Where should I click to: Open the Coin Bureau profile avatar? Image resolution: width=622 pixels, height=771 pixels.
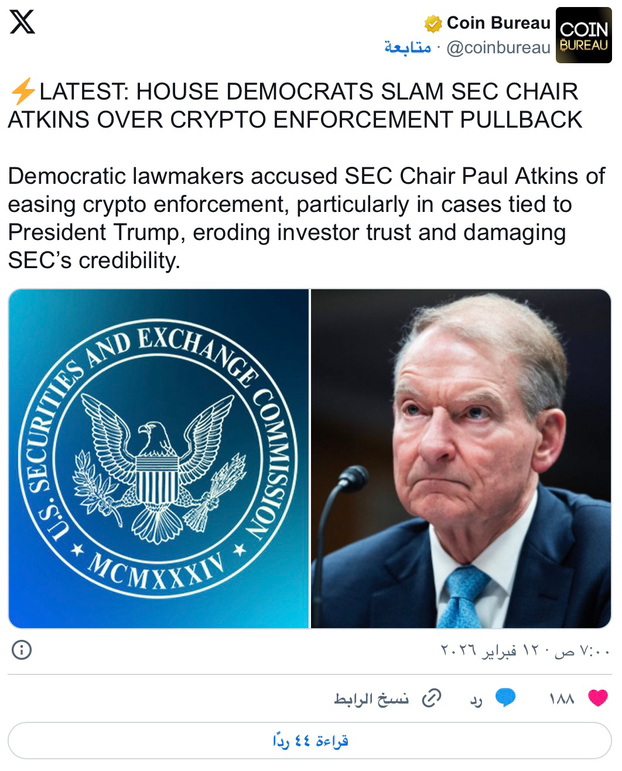(583, 35)
